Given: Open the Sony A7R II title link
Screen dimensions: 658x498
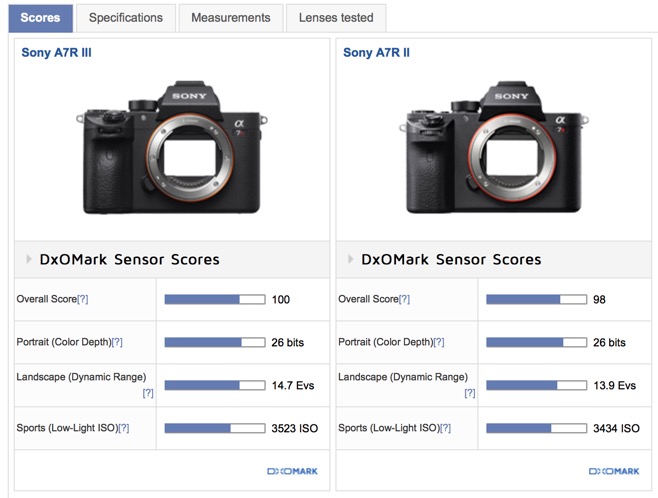Looking at the screenshot, I should (376, 52).
